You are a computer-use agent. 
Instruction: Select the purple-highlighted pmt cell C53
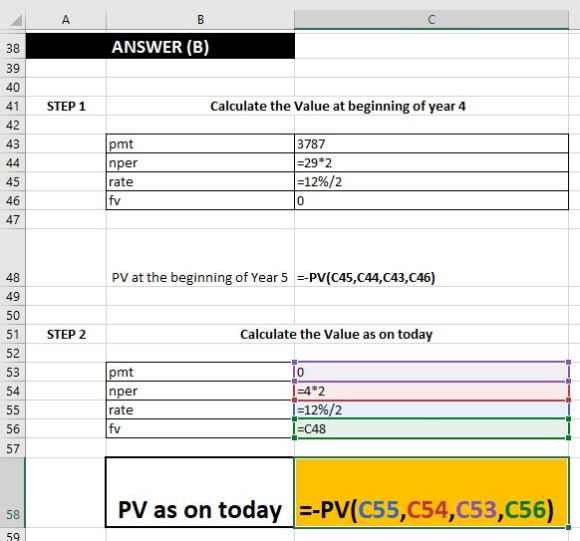pyautogui.click(x=431, y=372)
